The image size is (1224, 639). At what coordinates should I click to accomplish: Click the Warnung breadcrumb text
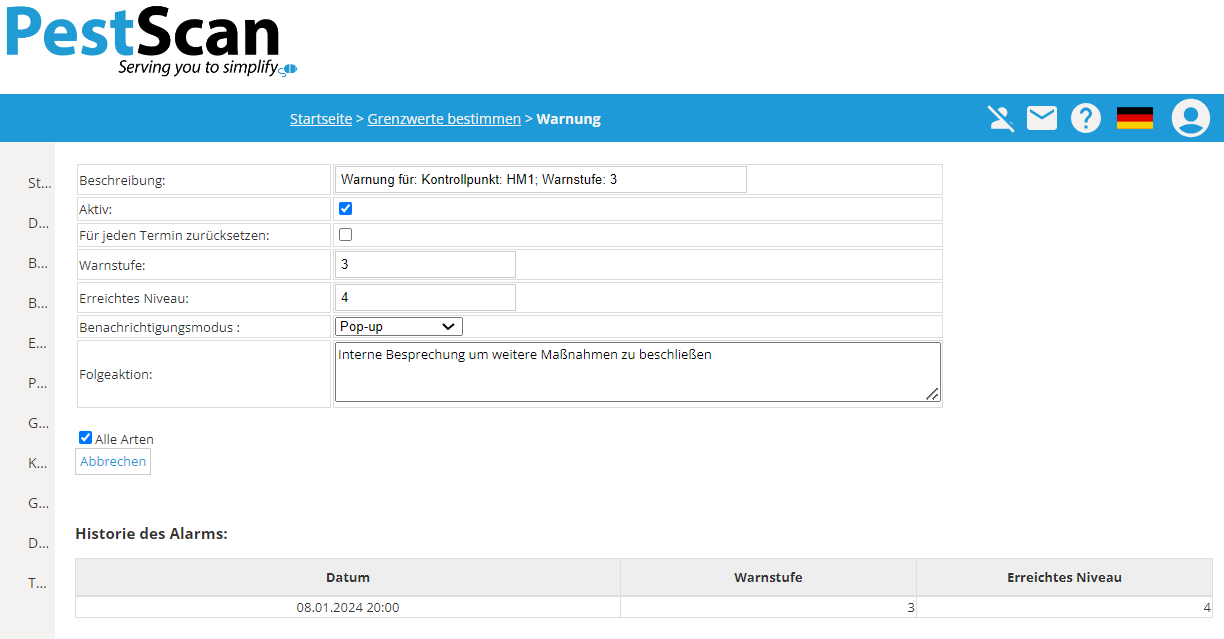coord(569,119)
